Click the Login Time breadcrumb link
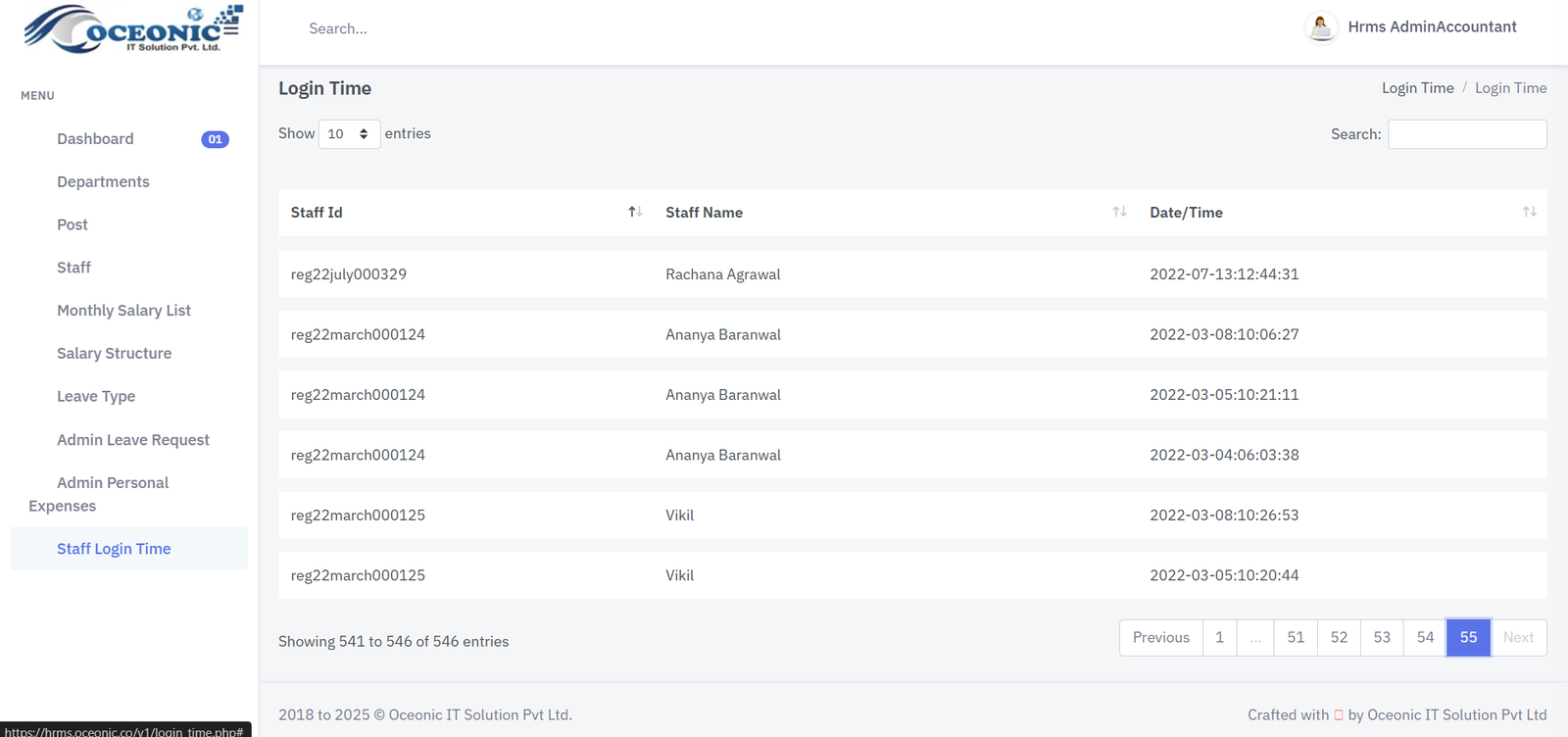The height and width of the screenshot is (737, 1568). point(1417,88)
